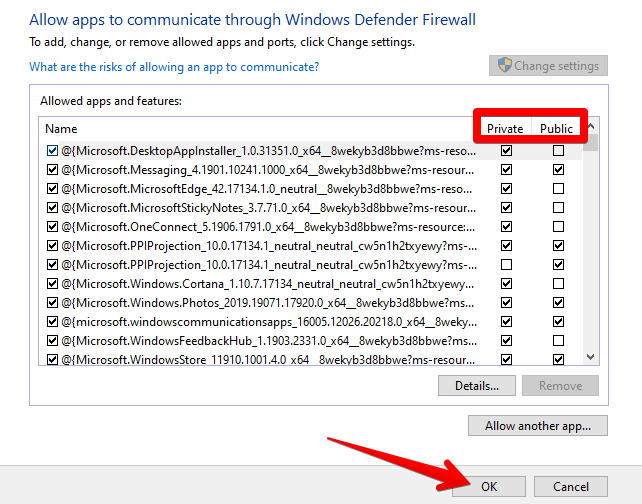Image resolution: width=642 pixels, height=504 pixels.
Task: Click the Public column header
Action: [556, 129]
